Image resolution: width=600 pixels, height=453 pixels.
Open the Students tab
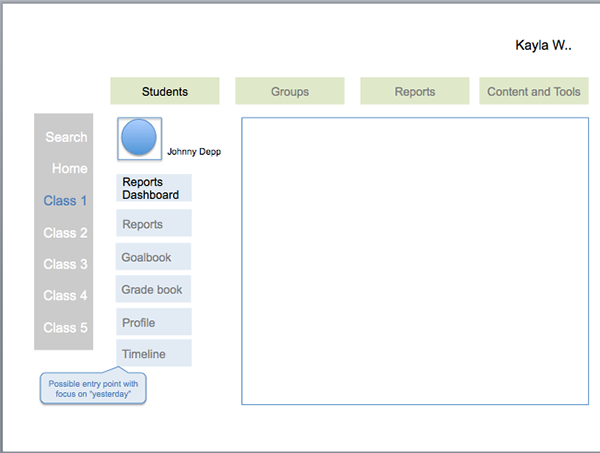(165, 91)
